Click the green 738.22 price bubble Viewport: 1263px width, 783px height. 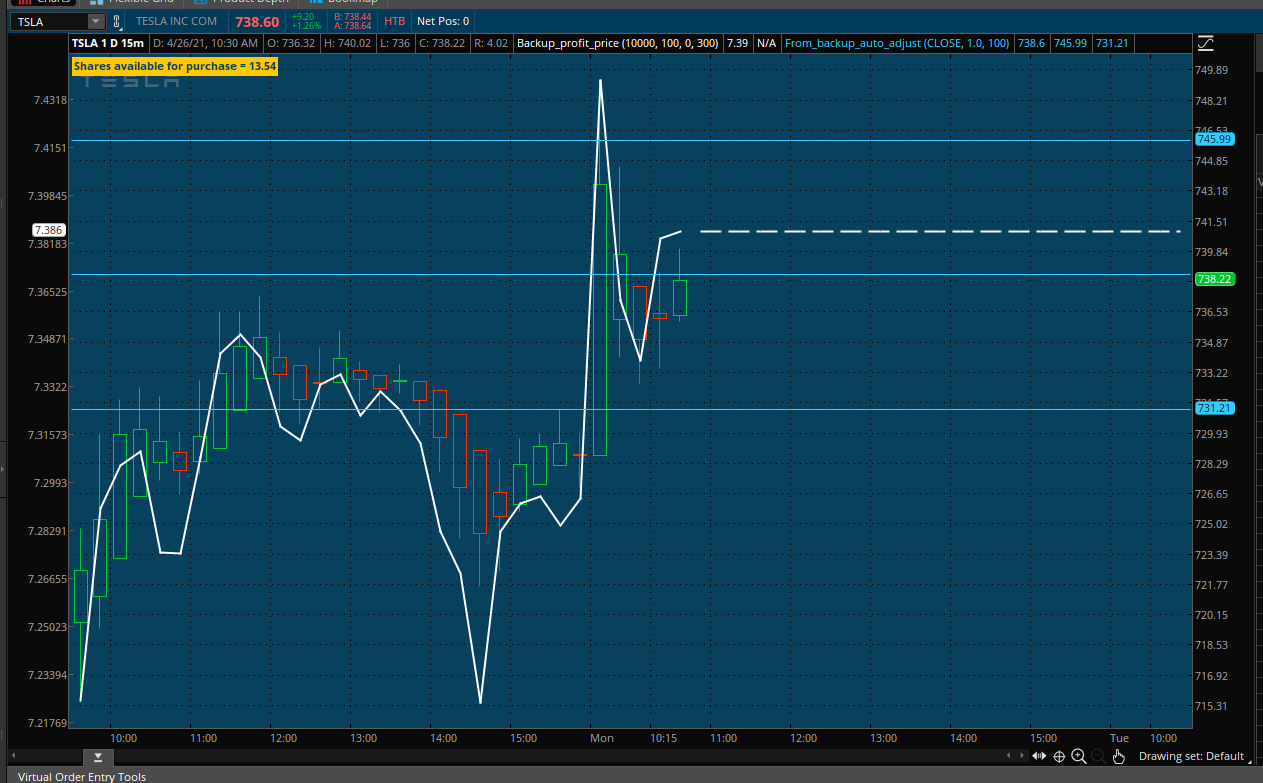(x=1215, y=279)
